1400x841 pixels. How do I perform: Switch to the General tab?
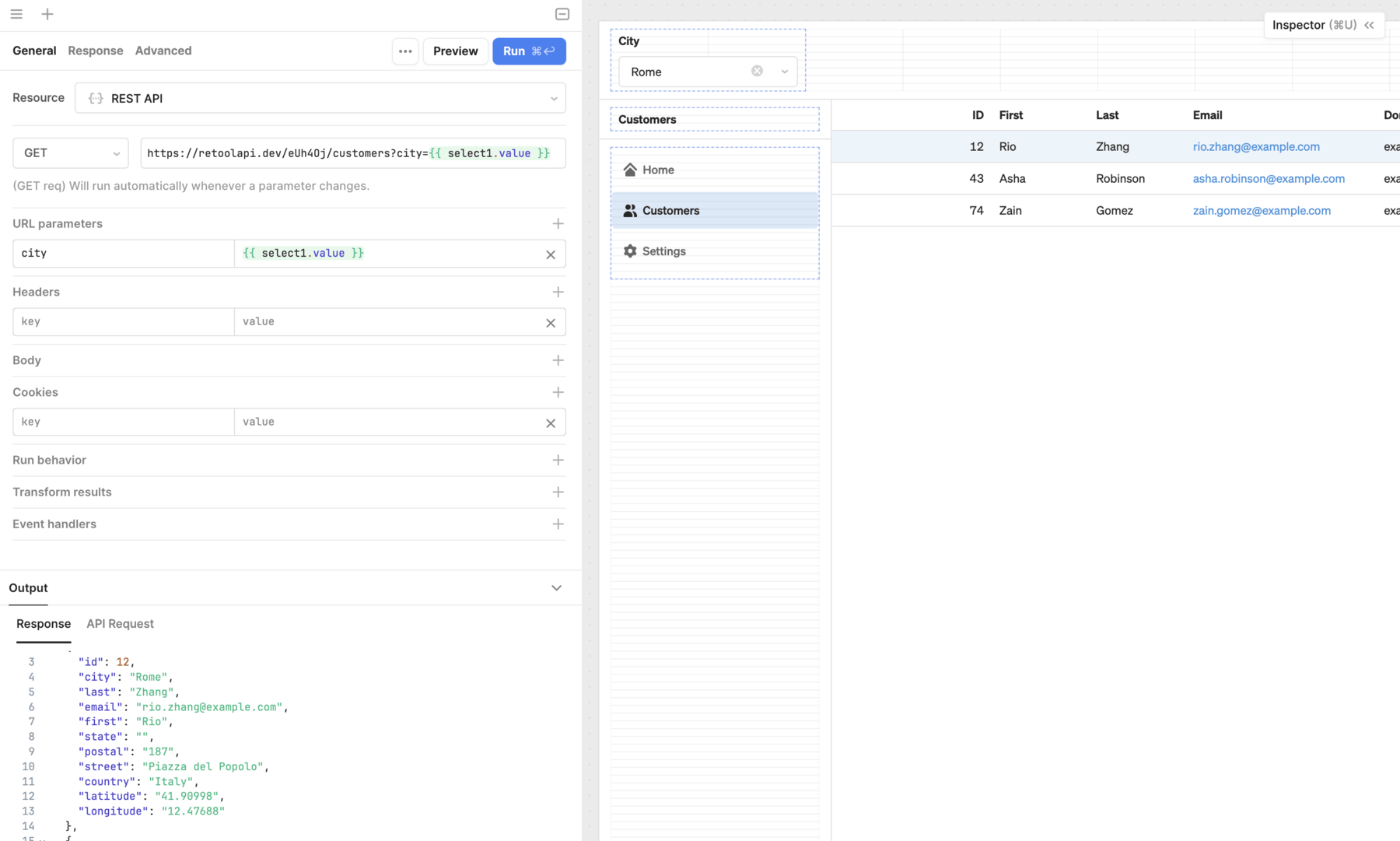34,51
